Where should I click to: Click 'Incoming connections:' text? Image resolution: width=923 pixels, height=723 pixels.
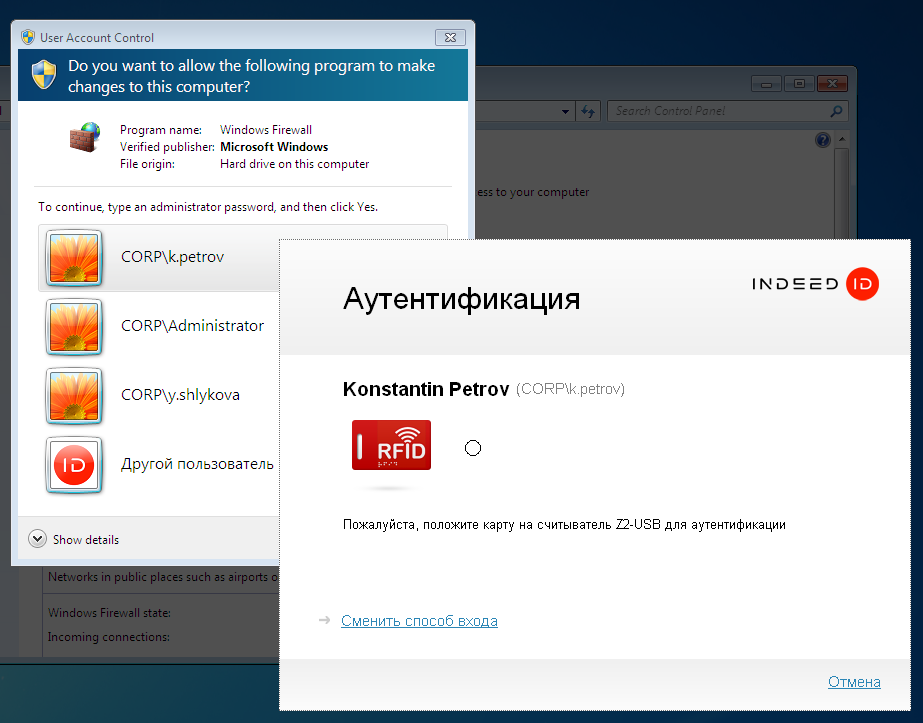(109, 637)
